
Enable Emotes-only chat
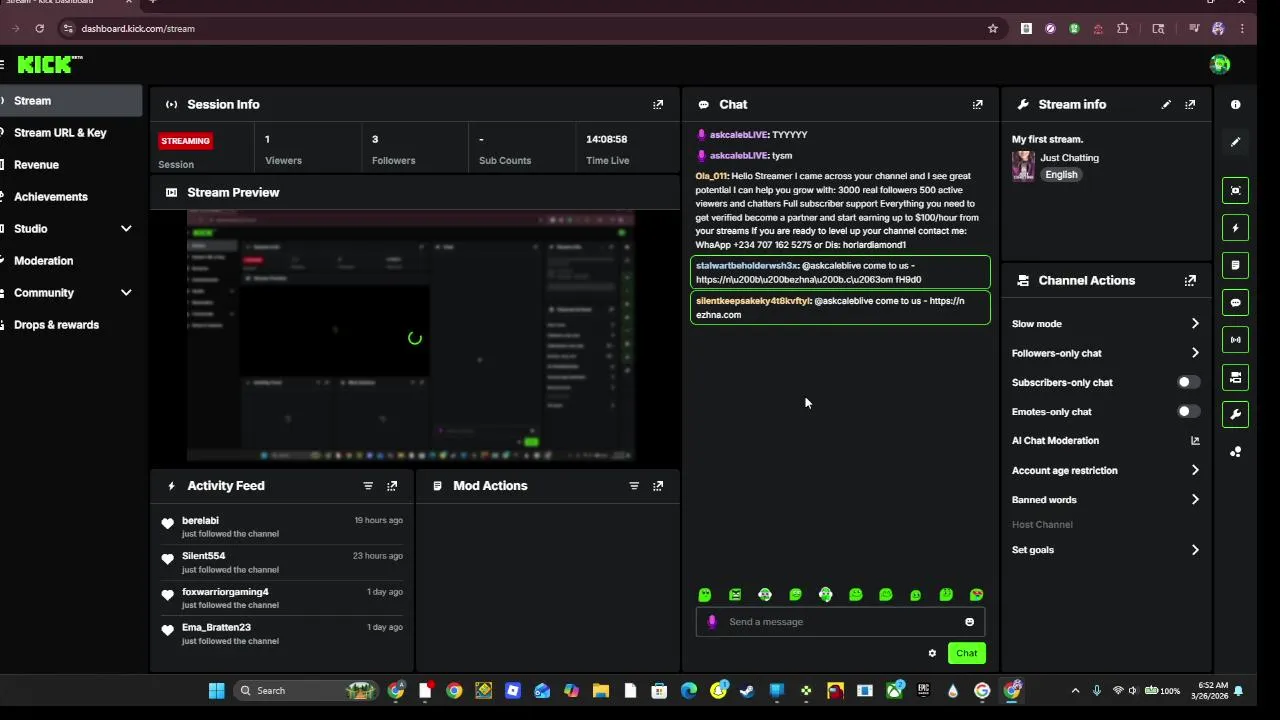1188,411
